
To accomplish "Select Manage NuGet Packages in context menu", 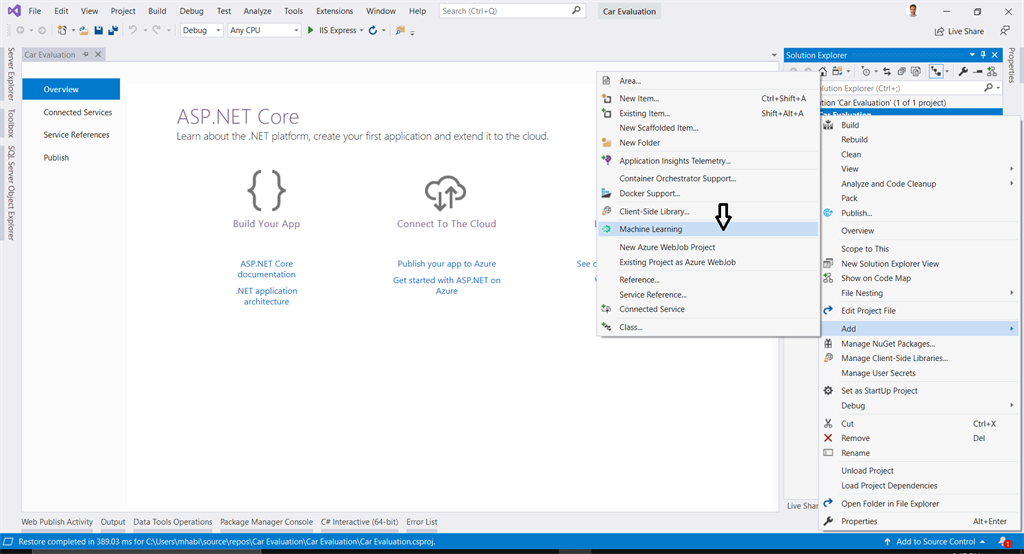I will [888, 344].
